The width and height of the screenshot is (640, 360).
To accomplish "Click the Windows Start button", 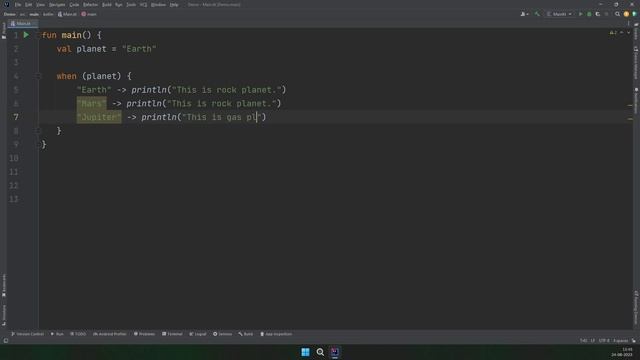I will pos(305,352).
